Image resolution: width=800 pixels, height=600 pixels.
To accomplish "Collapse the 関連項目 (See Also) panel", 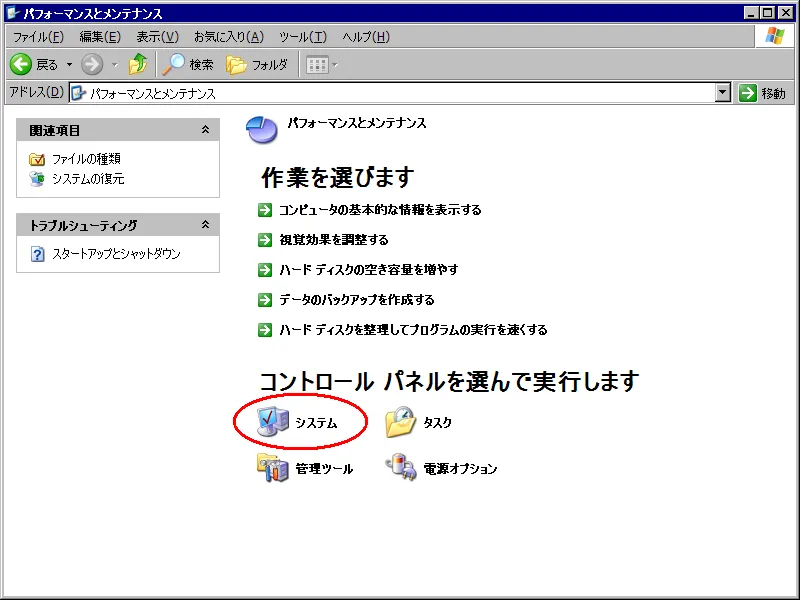I will pos(207,129).
